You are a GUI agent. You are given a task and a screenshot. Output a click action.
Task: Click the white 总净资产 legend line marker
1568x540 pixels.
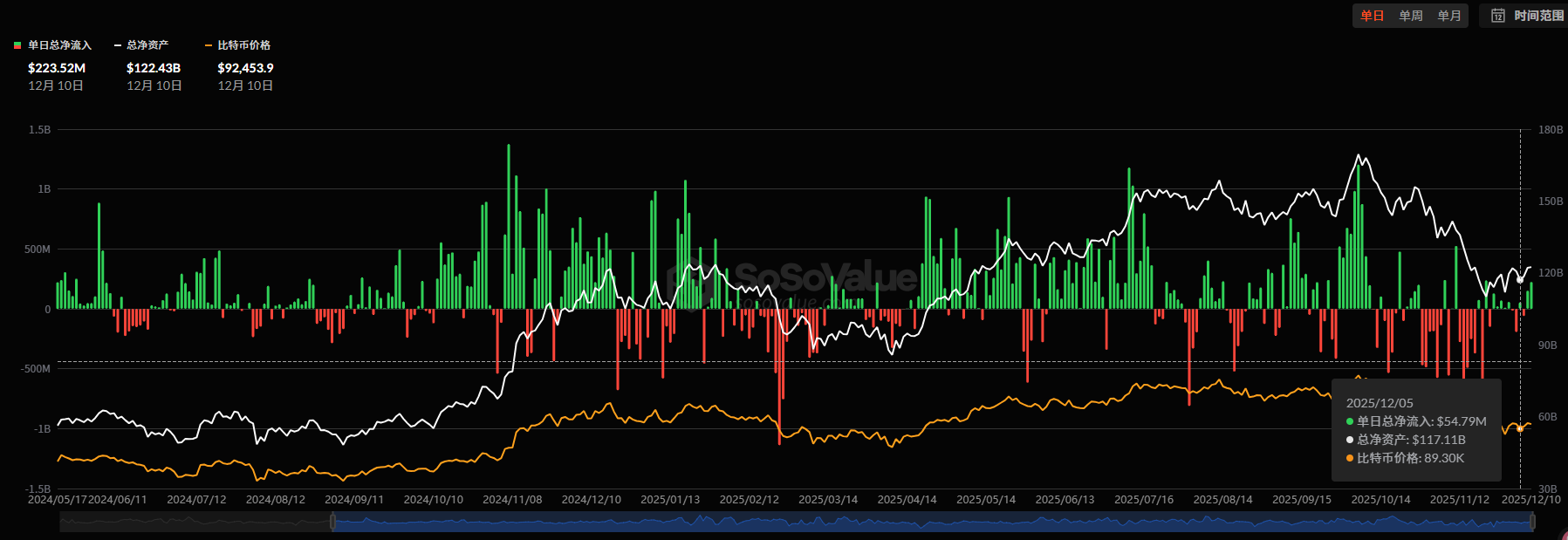(x=118, y=45)
